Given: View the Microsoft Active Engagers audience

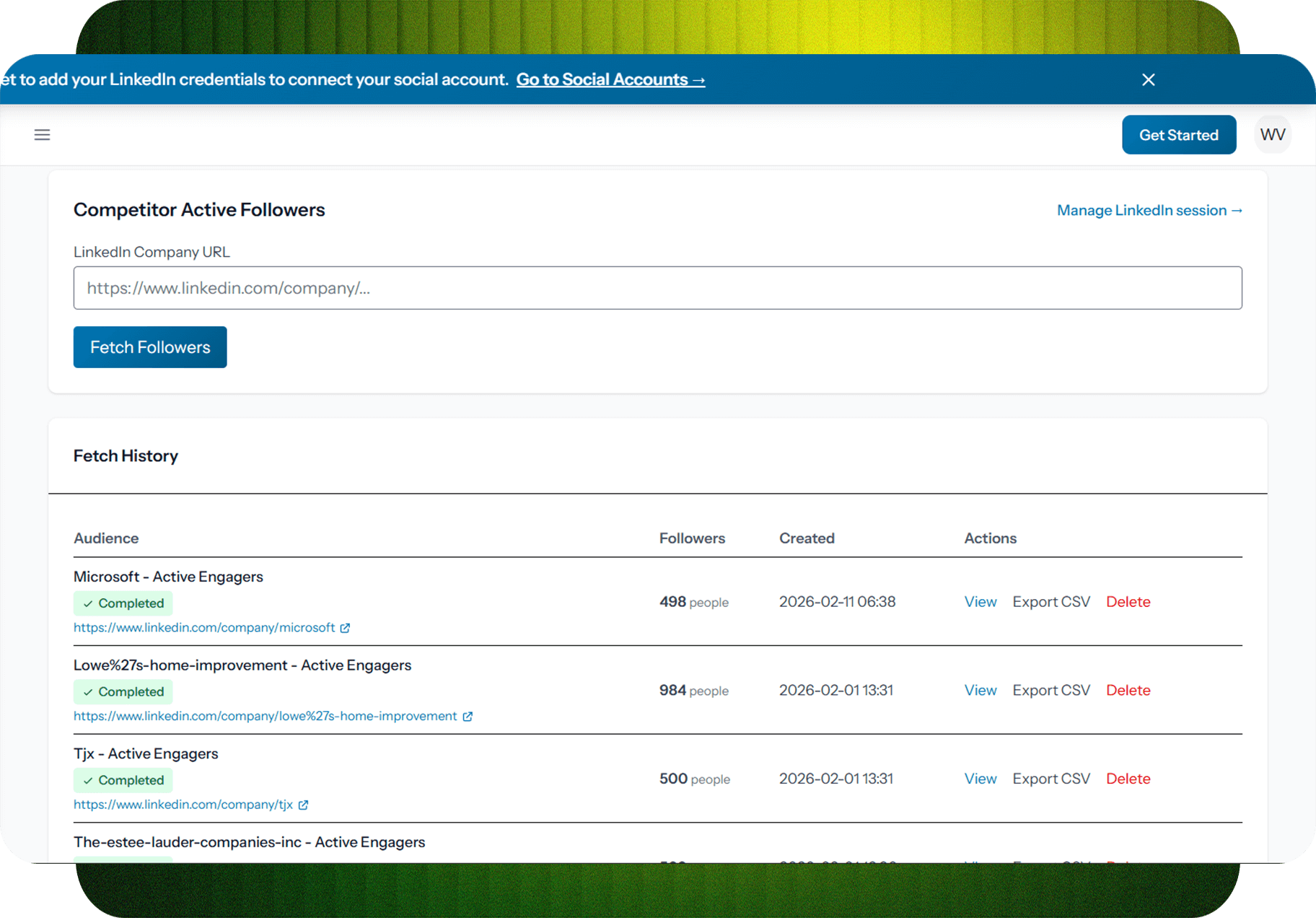Looking at the screenshot, I should pyautogui.click(x=980, y=602).
